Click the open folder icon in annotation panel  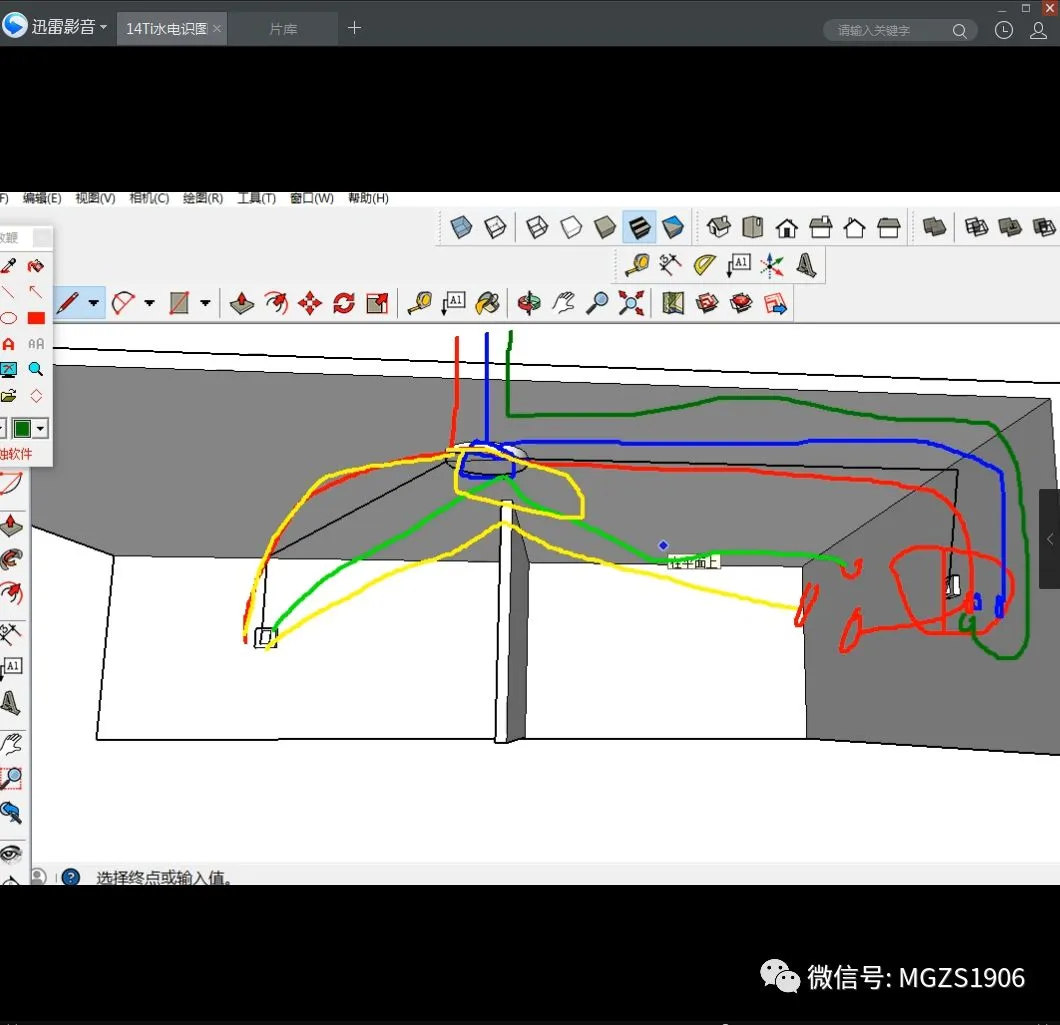click(9, 396)
